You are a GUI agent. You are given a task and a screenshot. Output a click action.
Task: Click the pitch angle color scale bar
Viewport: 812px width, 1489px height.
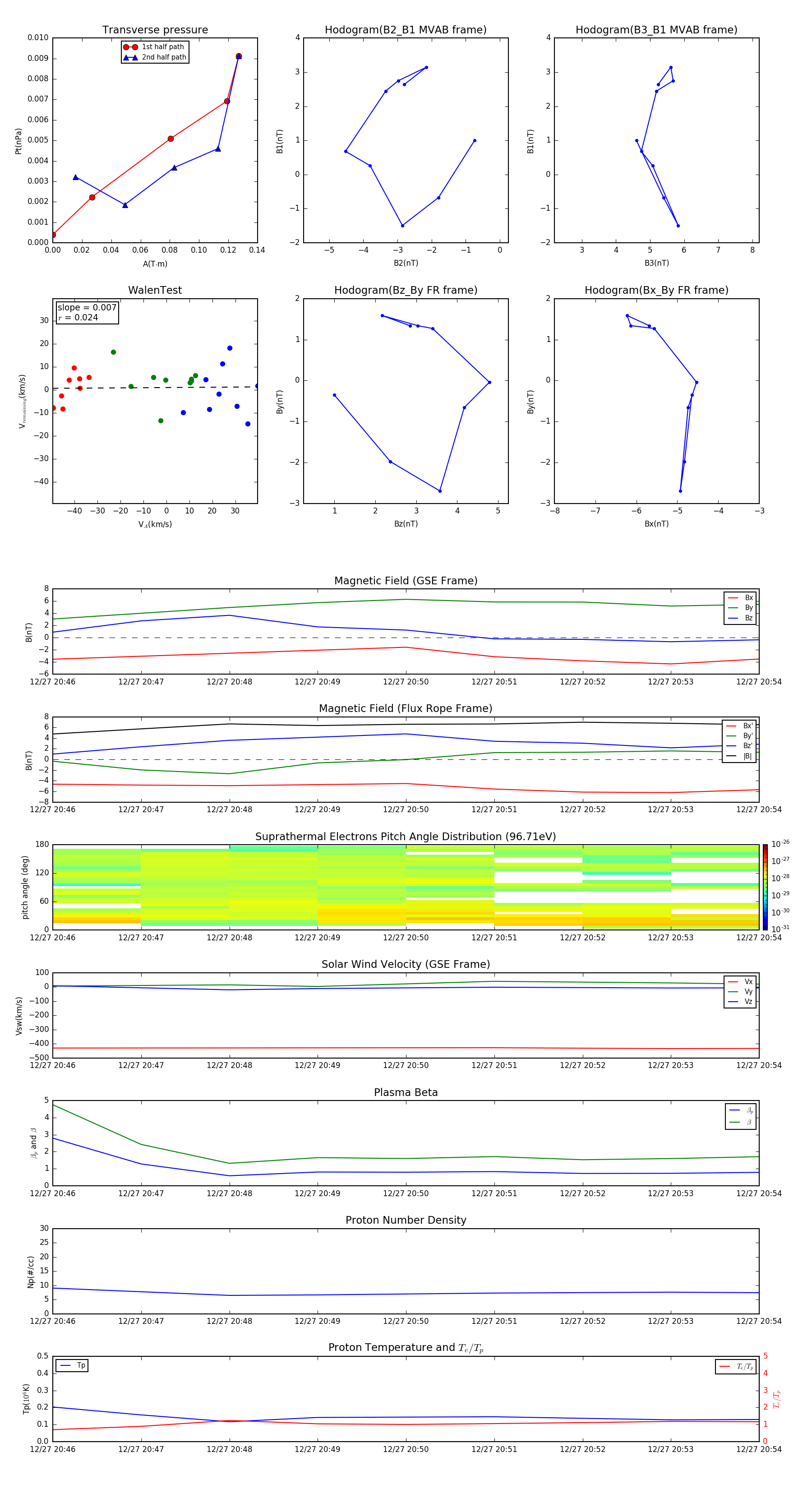(x=765, y=887)
